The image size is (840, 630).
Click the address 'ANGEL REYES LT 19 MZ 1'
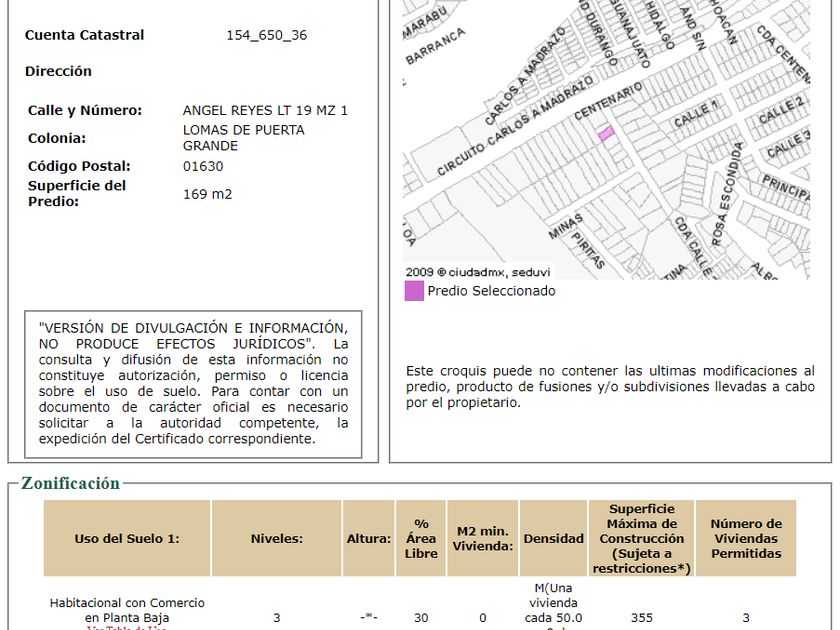[265, 110]
